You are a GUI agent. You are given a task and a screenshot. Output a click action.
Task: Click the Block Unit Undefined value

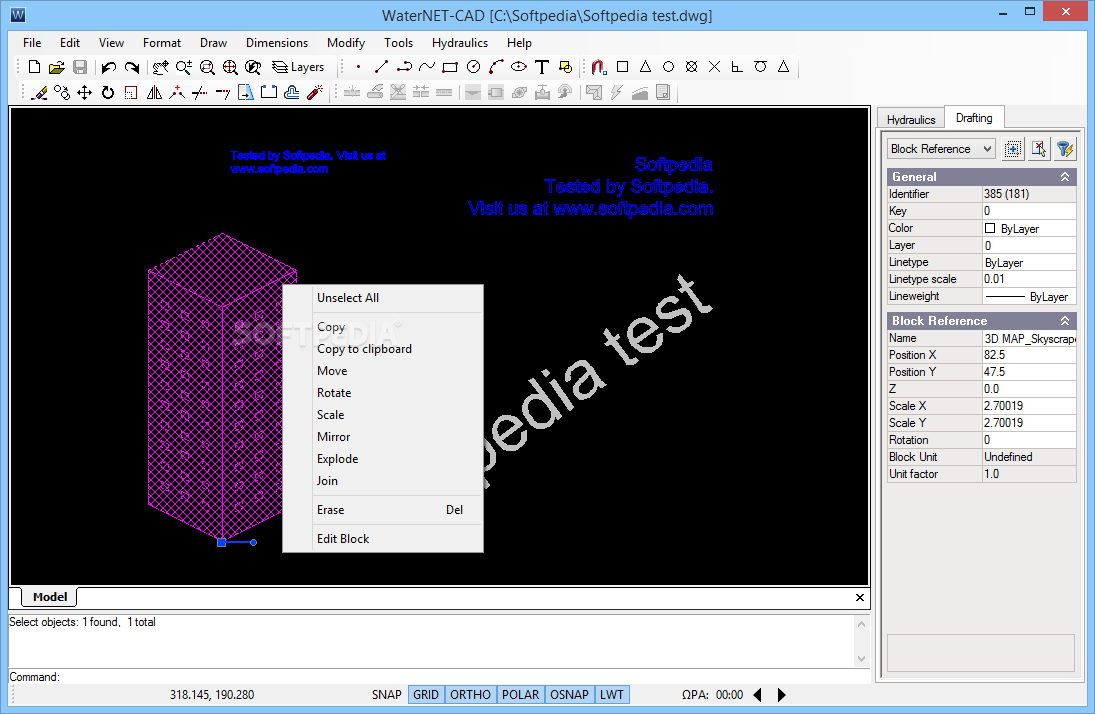coord(1029,457)
